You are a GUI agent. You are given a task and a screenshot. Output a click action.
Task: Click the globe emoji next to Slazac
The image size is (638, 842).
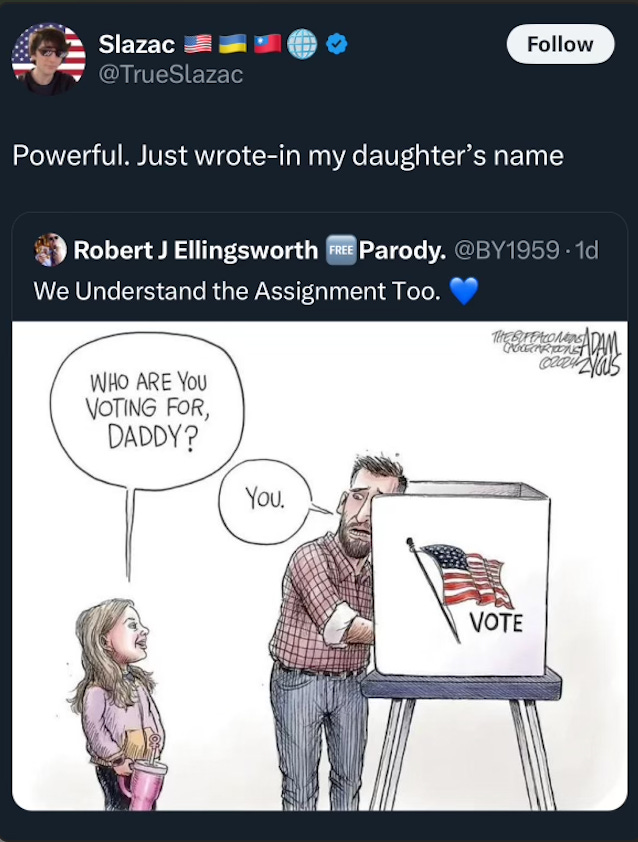click(x=302, y=44)
